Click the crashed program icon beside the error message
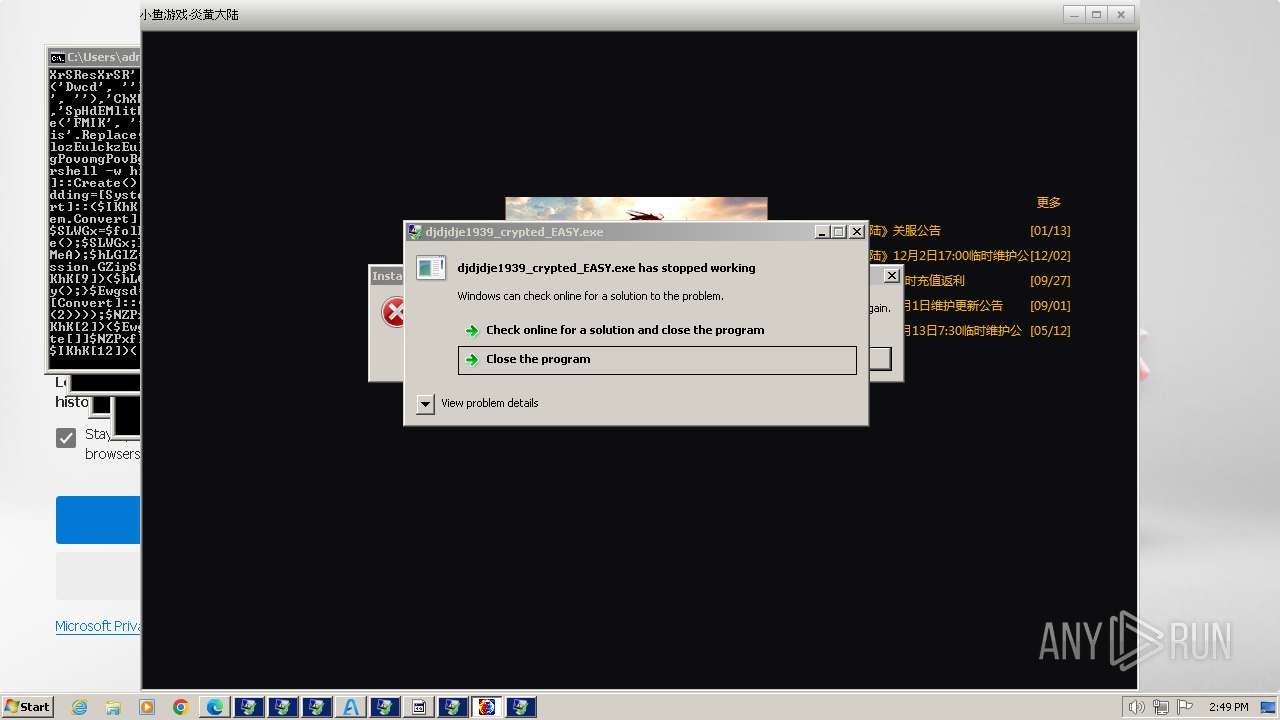Viewport: 1280px width, 720px height. pos(431,267)
